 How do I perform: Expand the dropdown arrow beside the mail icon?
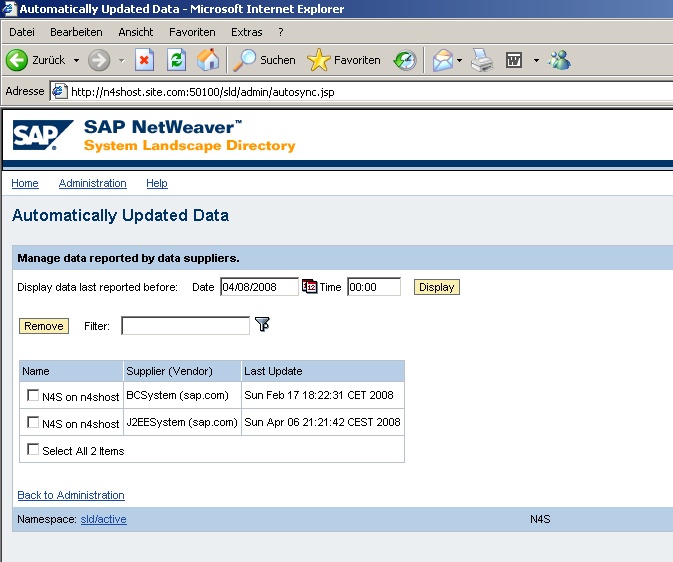460,60
